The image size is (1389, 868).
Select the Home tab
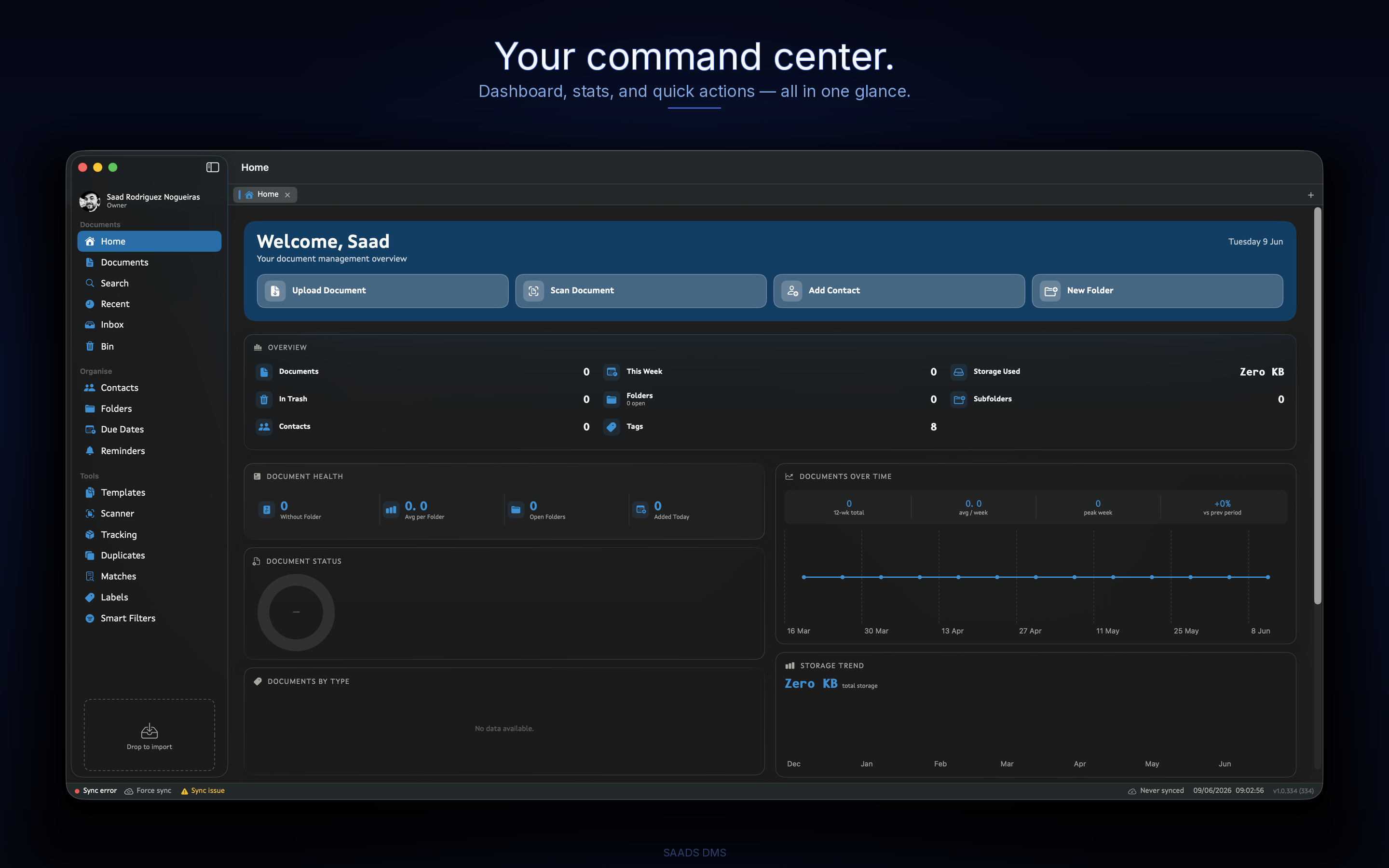point(265,195)
